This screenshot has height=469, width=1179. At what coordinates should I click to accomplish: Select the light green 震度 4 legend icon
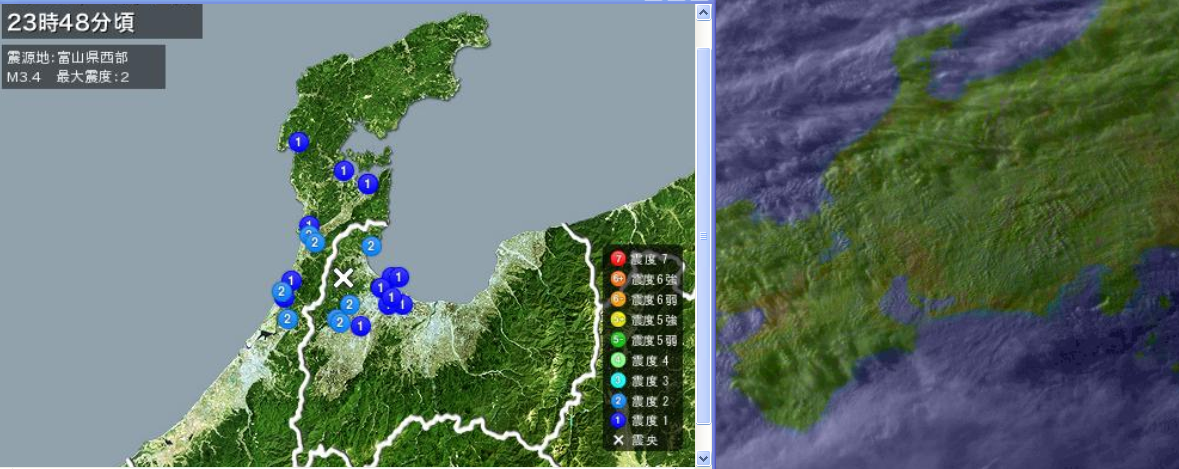point(618,360)
